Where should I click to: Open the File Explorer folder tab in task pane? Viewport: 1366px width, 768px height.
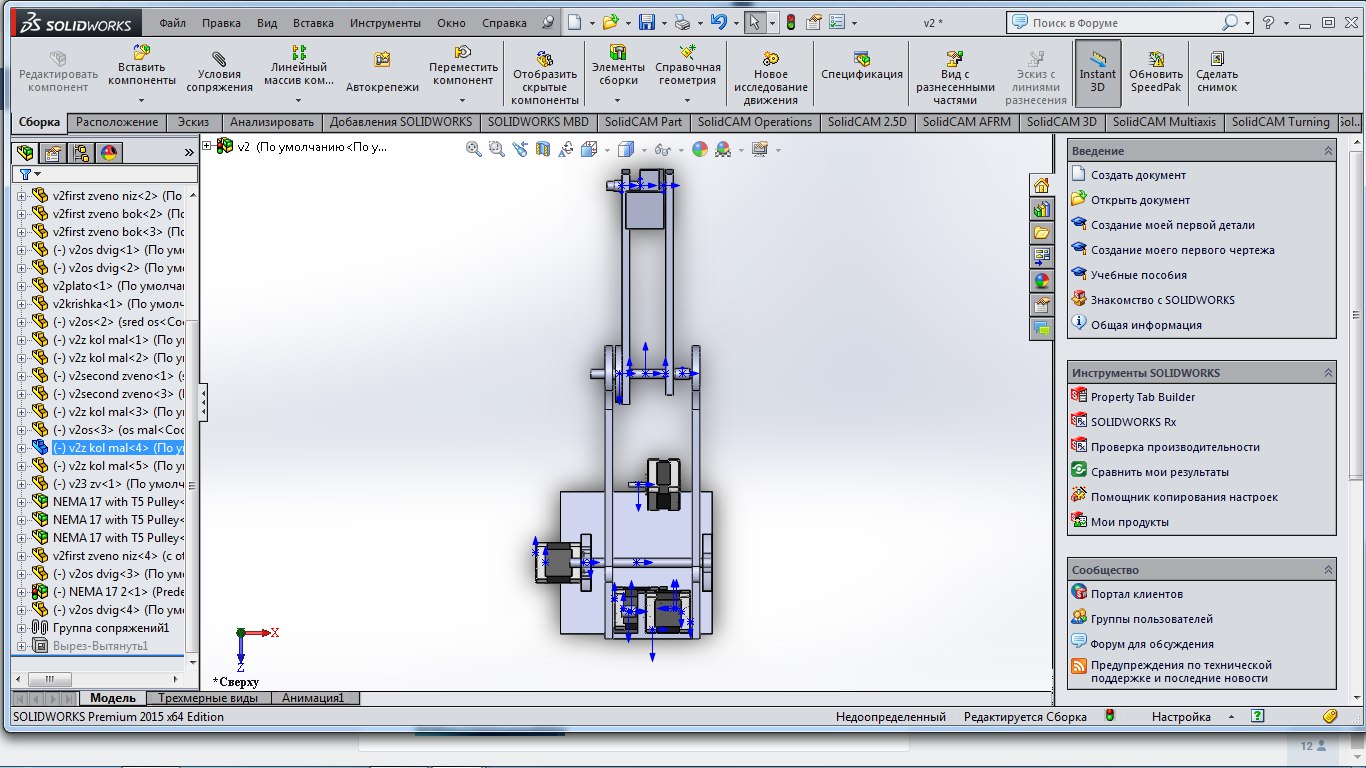(1041, 233)
